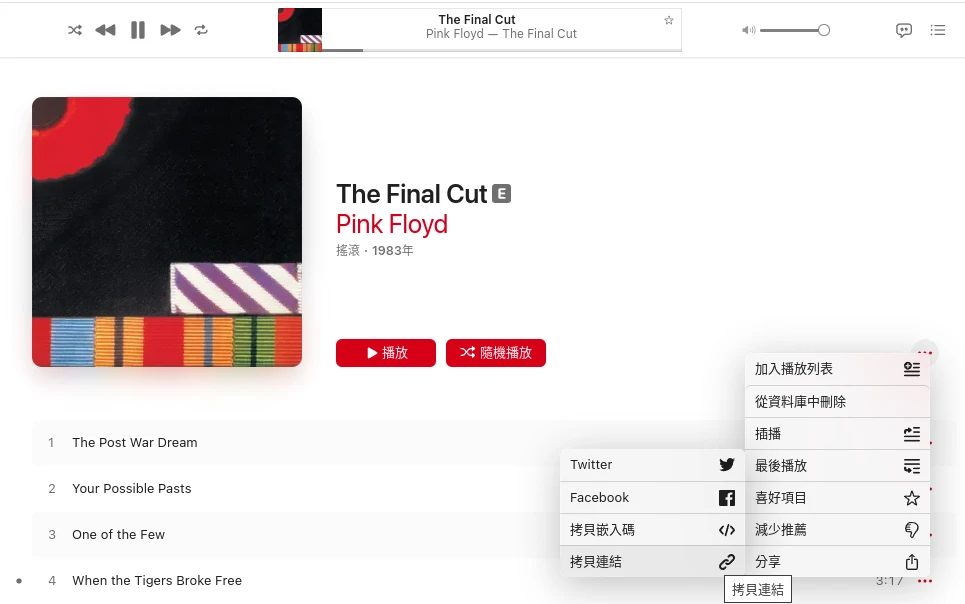Choose 從資料庫中刪除 from context menu
965x604 pixels.
(837, 401)
